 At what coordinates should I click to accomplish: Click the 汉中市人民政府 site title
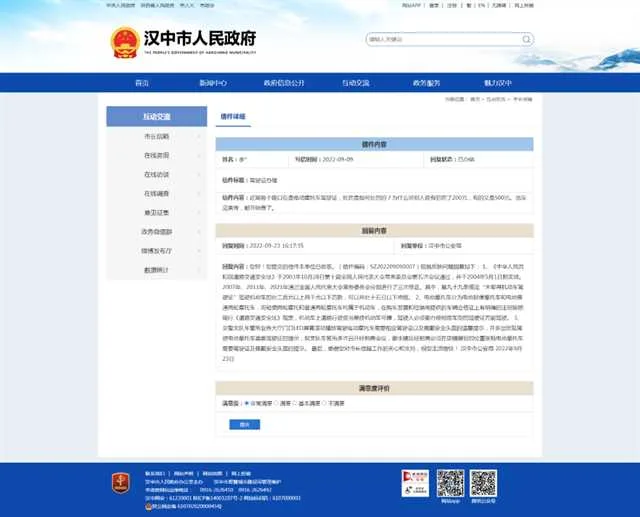(x=200, y=39)
